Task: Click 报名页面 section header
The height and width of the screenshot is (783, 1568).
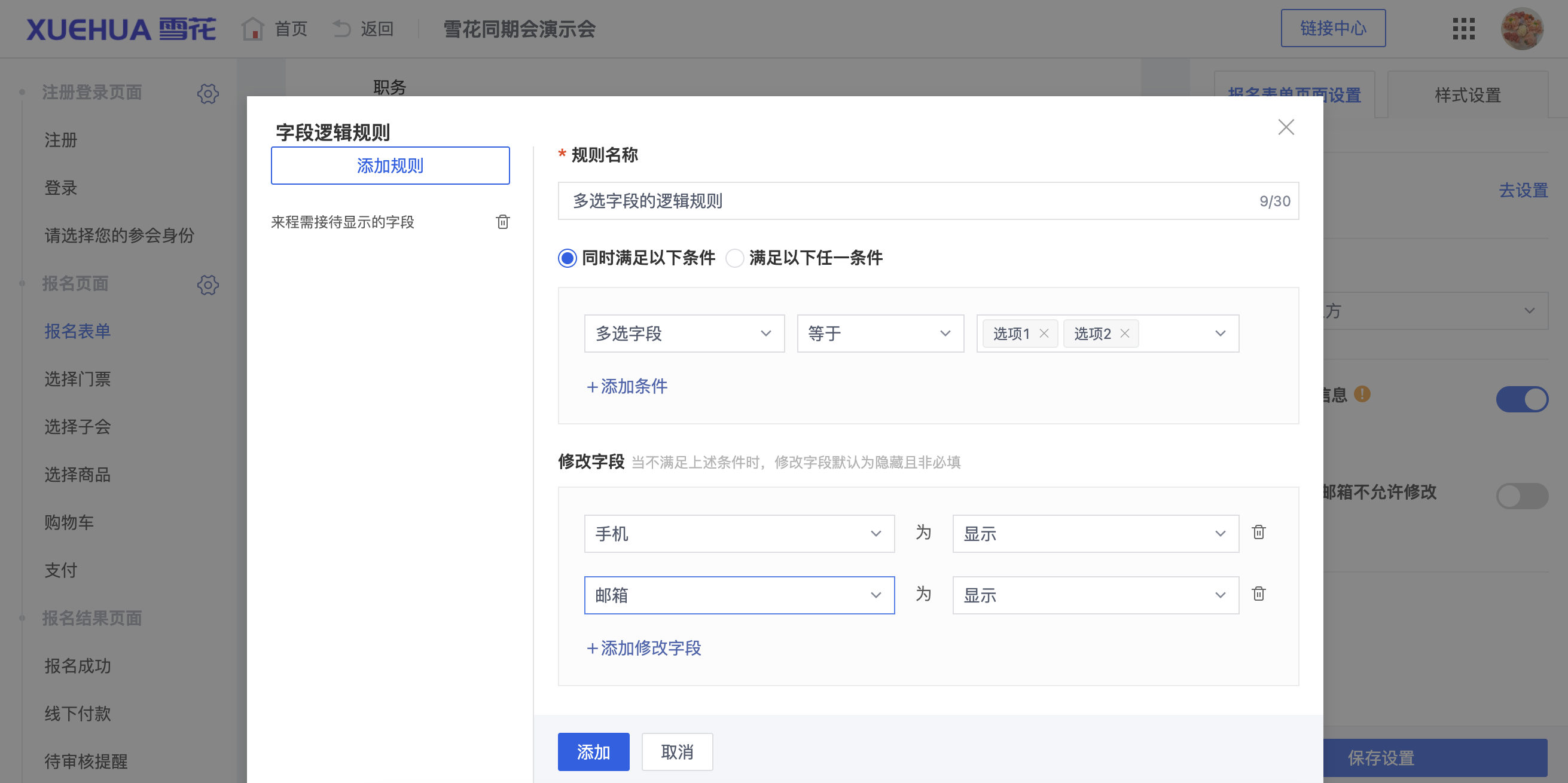Action: tap(75, 283)
